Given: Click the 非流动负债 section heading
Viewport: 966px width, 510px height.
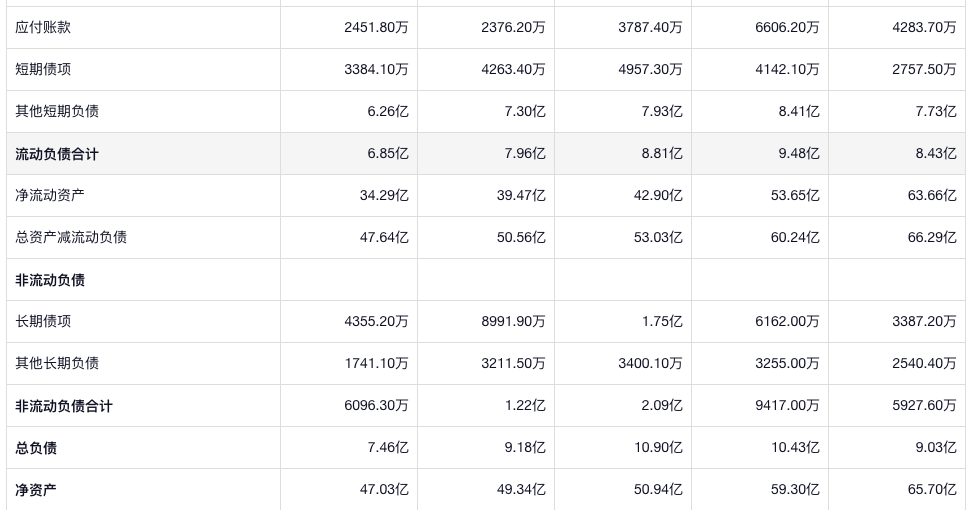Looking at the screenshot, I should pos(50,280).
